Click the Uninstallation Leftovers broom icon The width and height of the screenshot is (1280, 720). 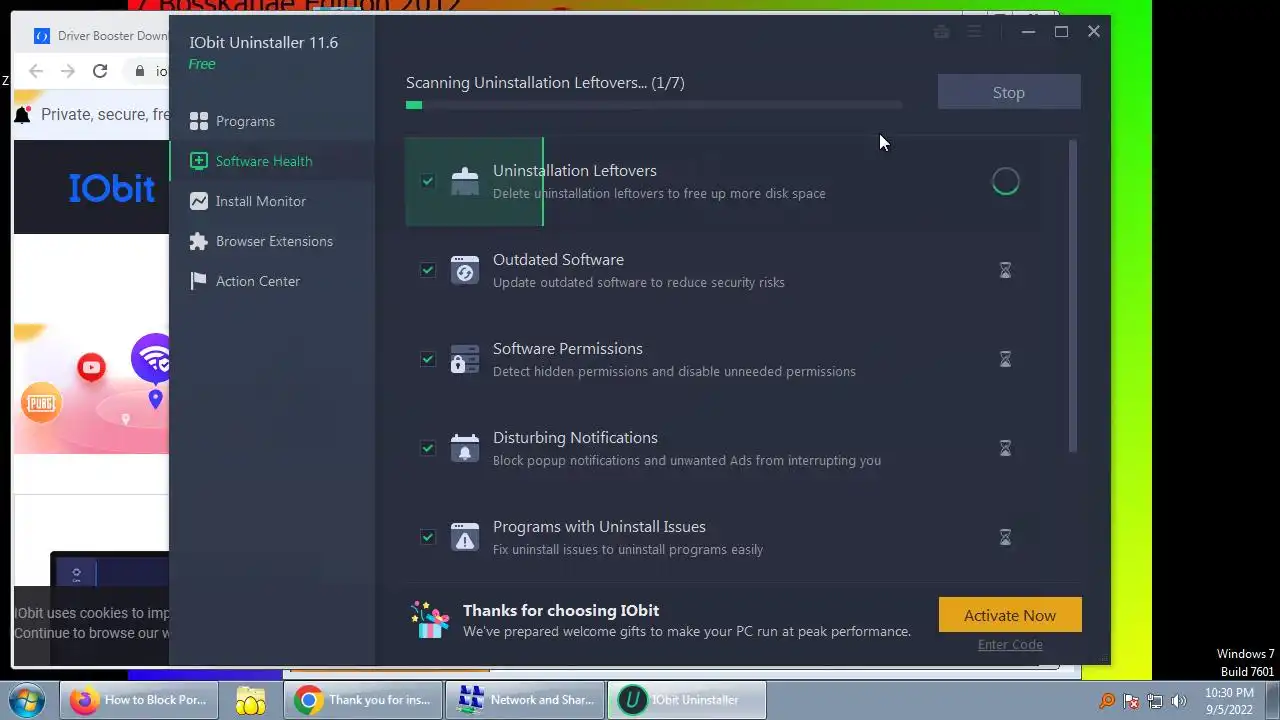coord(465,181)
